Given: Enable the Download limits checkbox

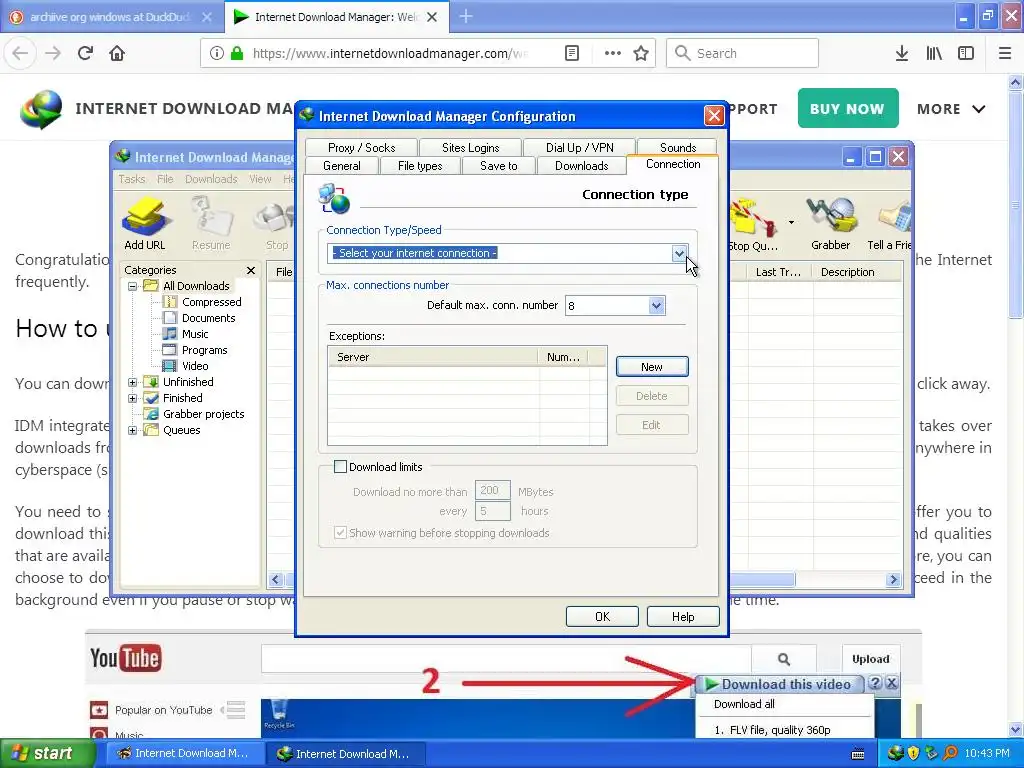Looking at the screenshot, I should tap(340, 467).
